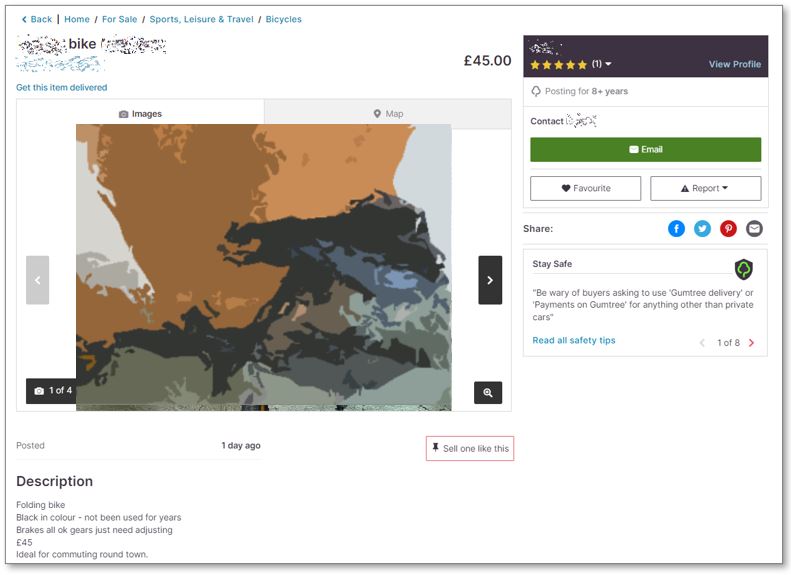
Task: Share listing on Pinterest
Action: pos(729,229)
